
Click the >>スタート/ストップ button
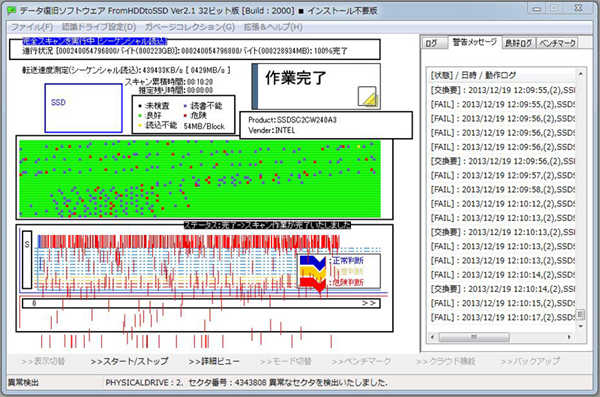129,361
